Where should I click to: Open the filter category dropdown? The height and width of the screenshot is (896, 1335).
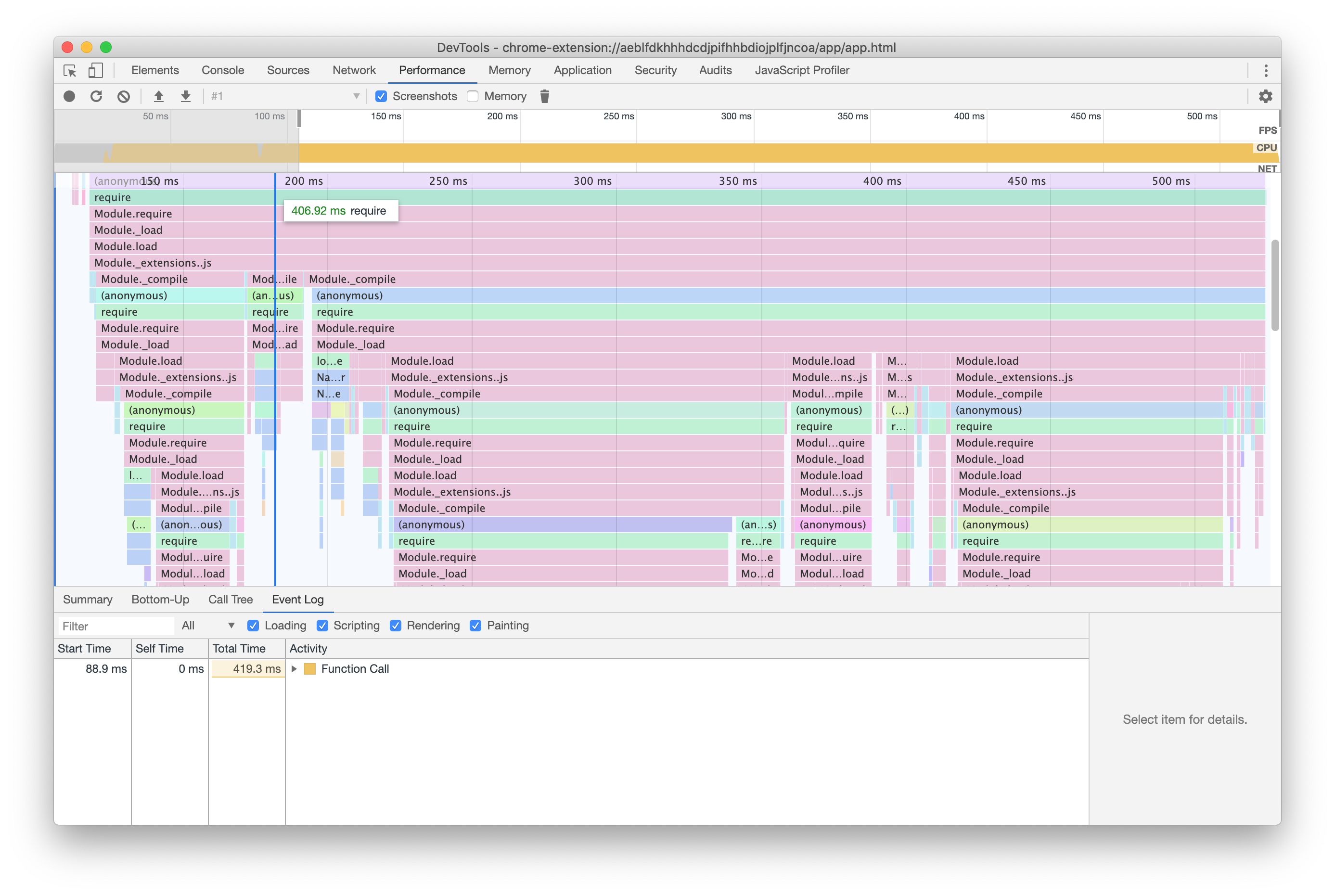(205, 625)
